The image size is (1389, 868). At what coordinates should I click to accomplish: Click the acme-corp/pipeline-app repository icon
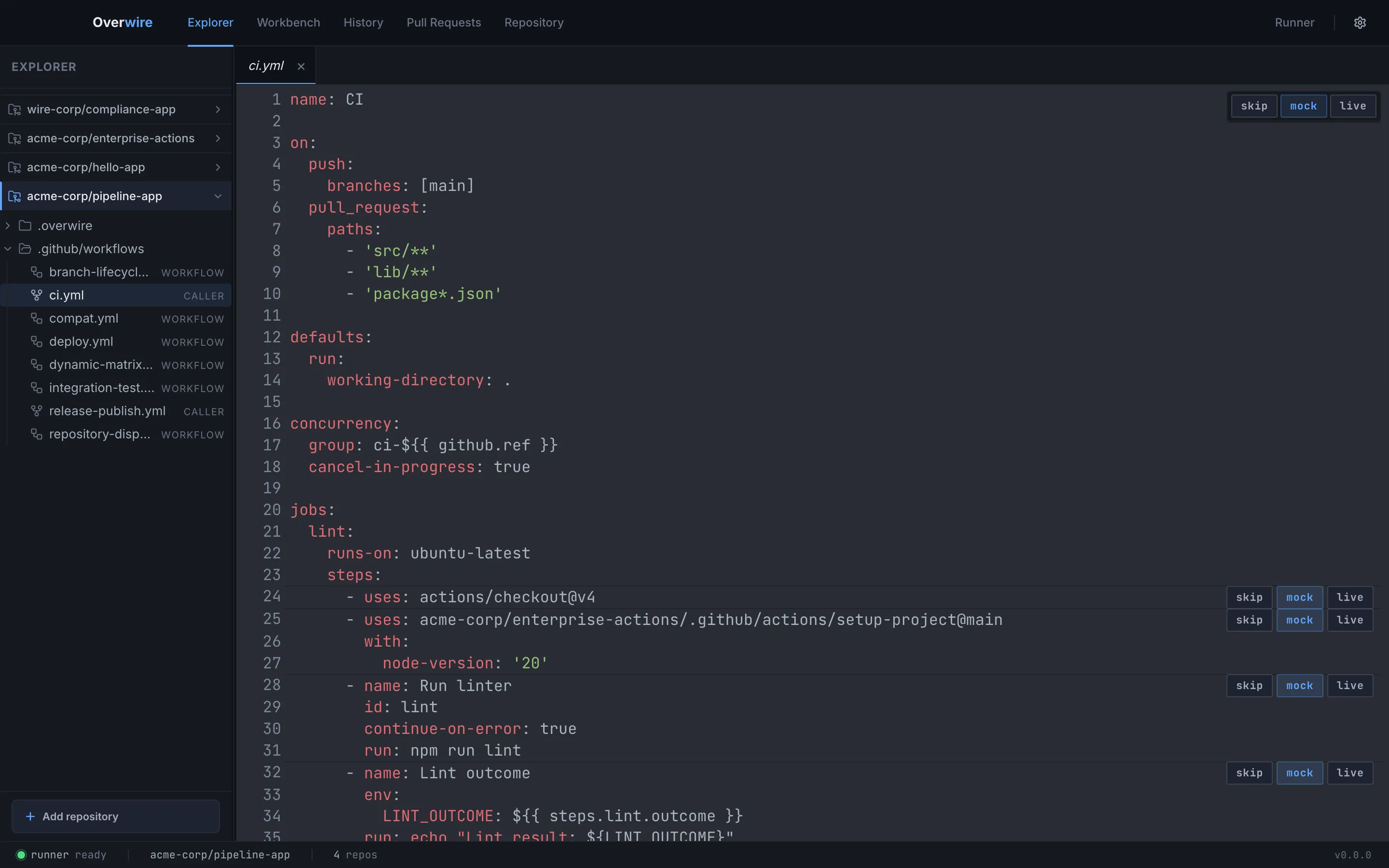[14, 196]
